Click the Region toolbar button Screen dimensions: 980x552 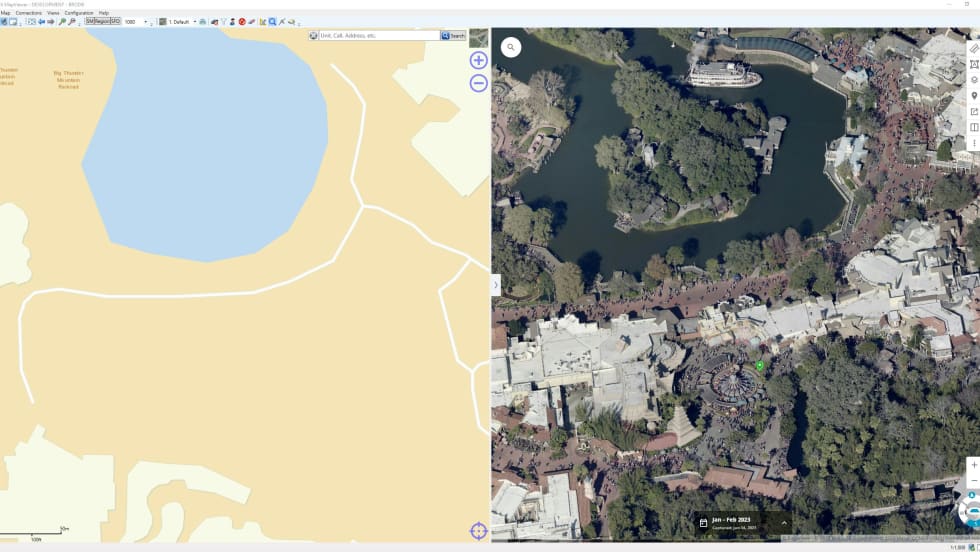pos(102,21)
